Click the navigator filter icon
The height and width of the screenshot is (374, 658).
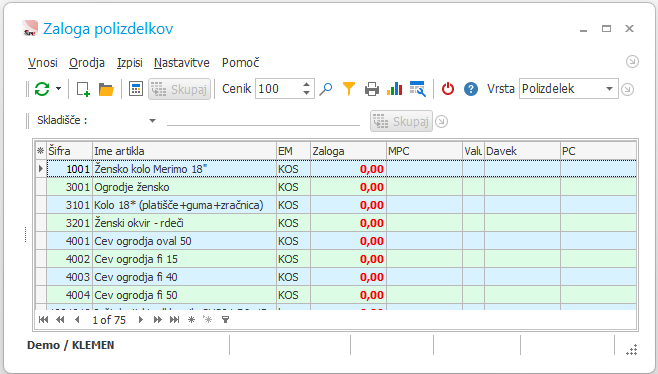coord(225,320)
